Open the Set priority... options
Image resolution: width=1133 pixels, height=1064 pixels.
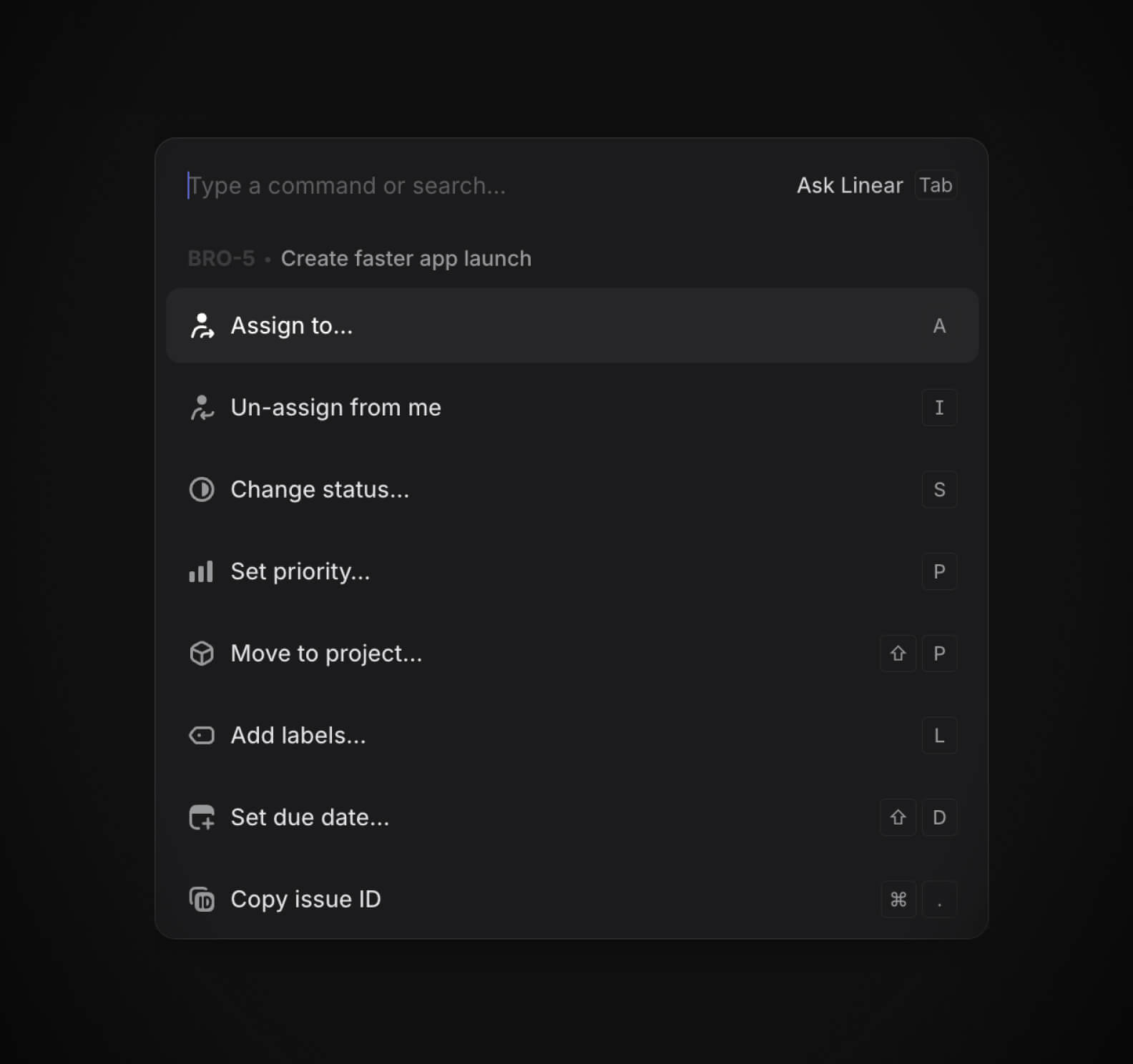pyautogui.click(x=572, y=571)
